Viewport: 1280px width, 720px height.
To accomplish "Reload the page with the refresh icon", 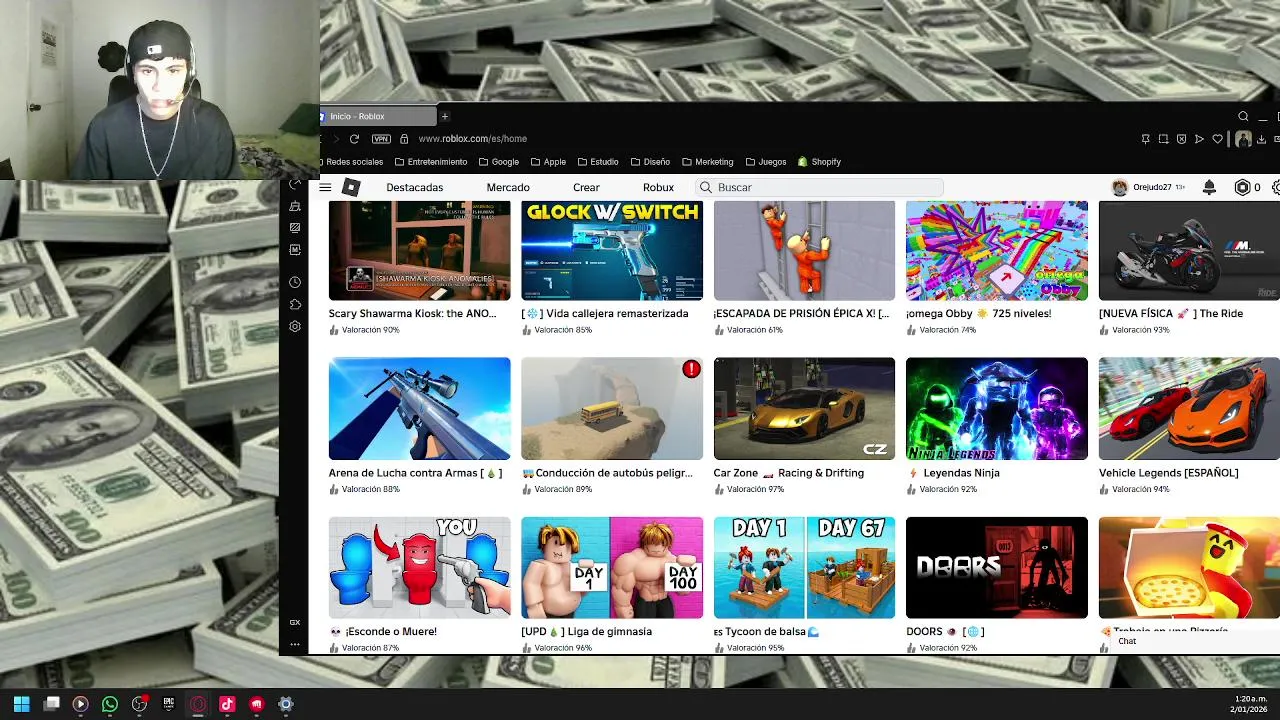I will tap(354, 139).
